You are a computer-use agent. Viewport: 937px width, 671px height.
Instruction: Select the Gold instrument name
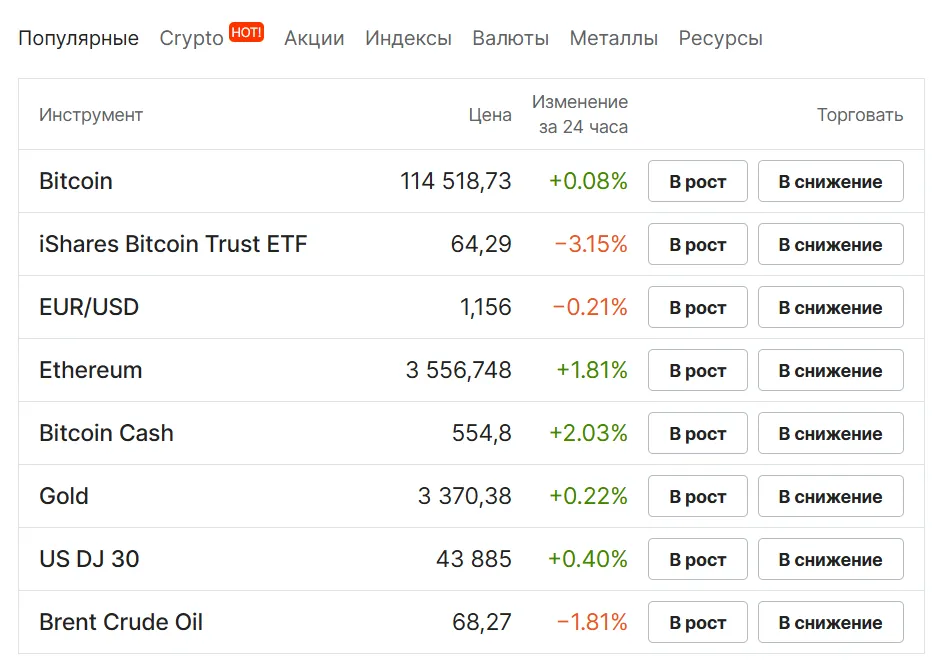(63, 496)
